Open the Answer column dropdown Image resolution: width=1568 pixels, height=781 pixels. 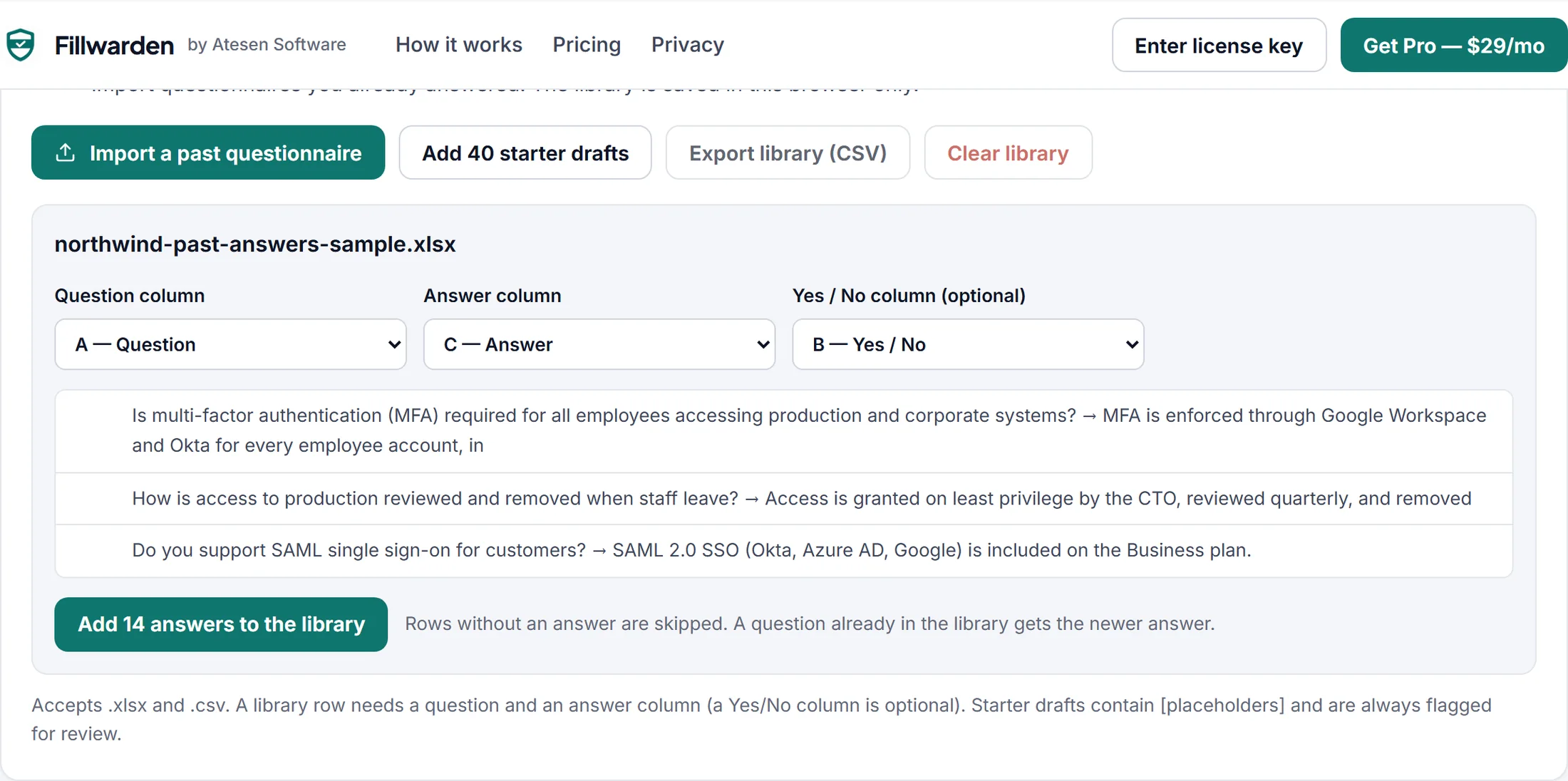click(599, 344)
